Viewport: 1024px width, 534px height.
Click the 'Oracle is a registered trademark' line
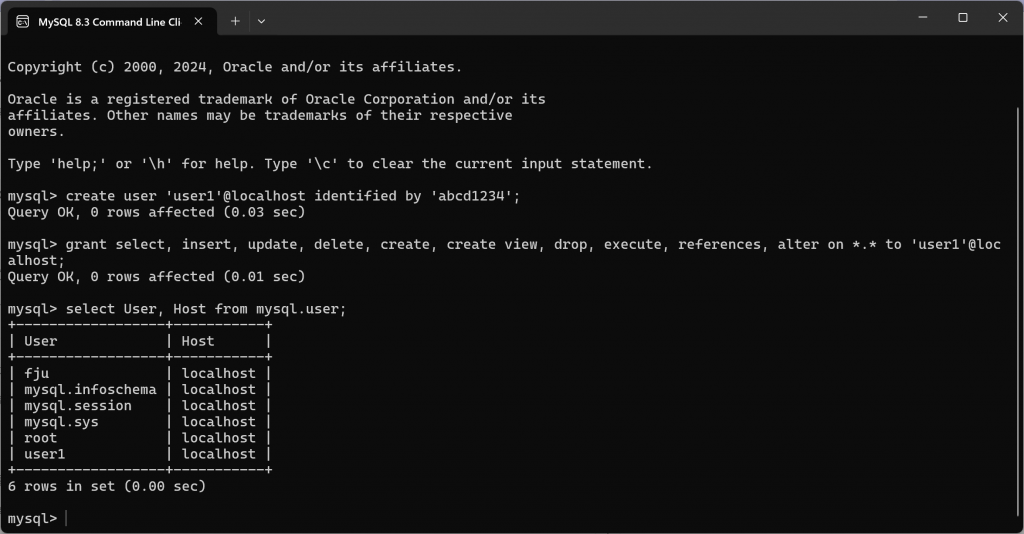(x=276, y=99)
